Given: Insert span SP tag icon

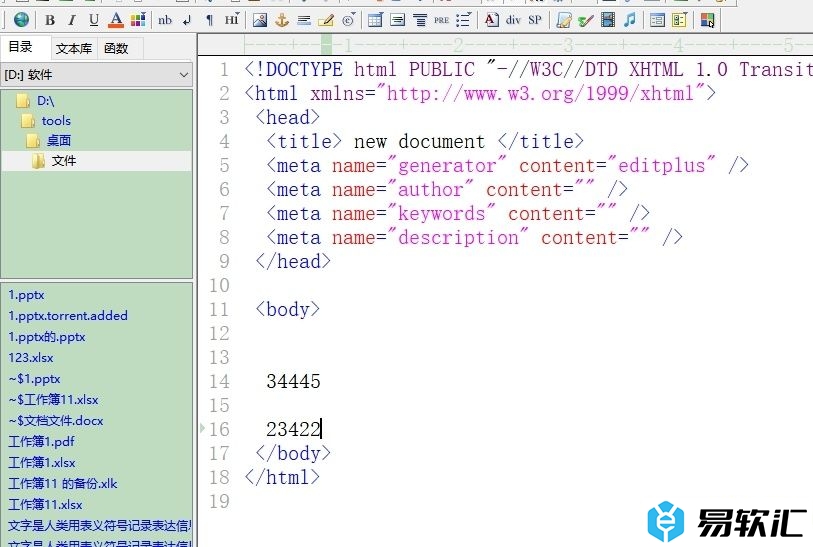Looking at the screenshot, I should click(x=535, y=20).
